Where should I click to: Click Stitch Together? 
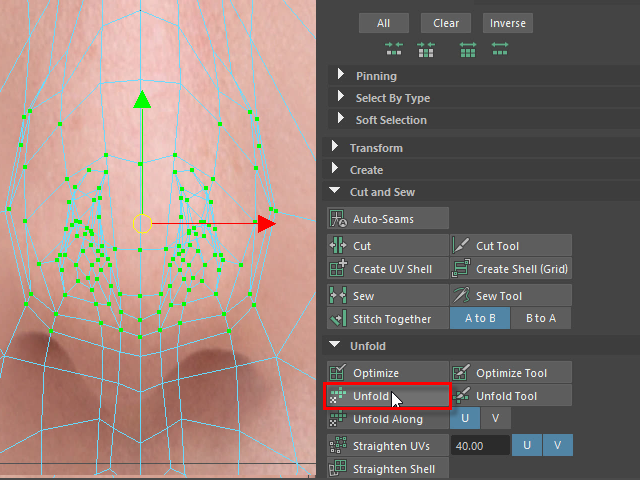coord(388,319)
